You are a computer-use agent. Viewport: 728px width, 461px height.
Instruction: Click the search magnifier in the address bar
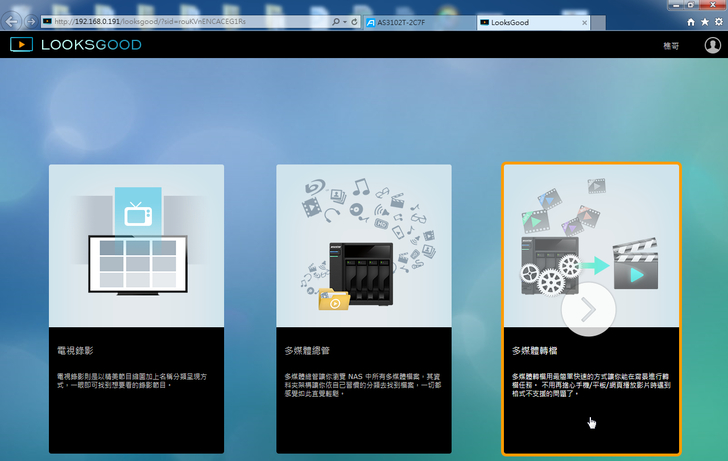pos(334,21)
